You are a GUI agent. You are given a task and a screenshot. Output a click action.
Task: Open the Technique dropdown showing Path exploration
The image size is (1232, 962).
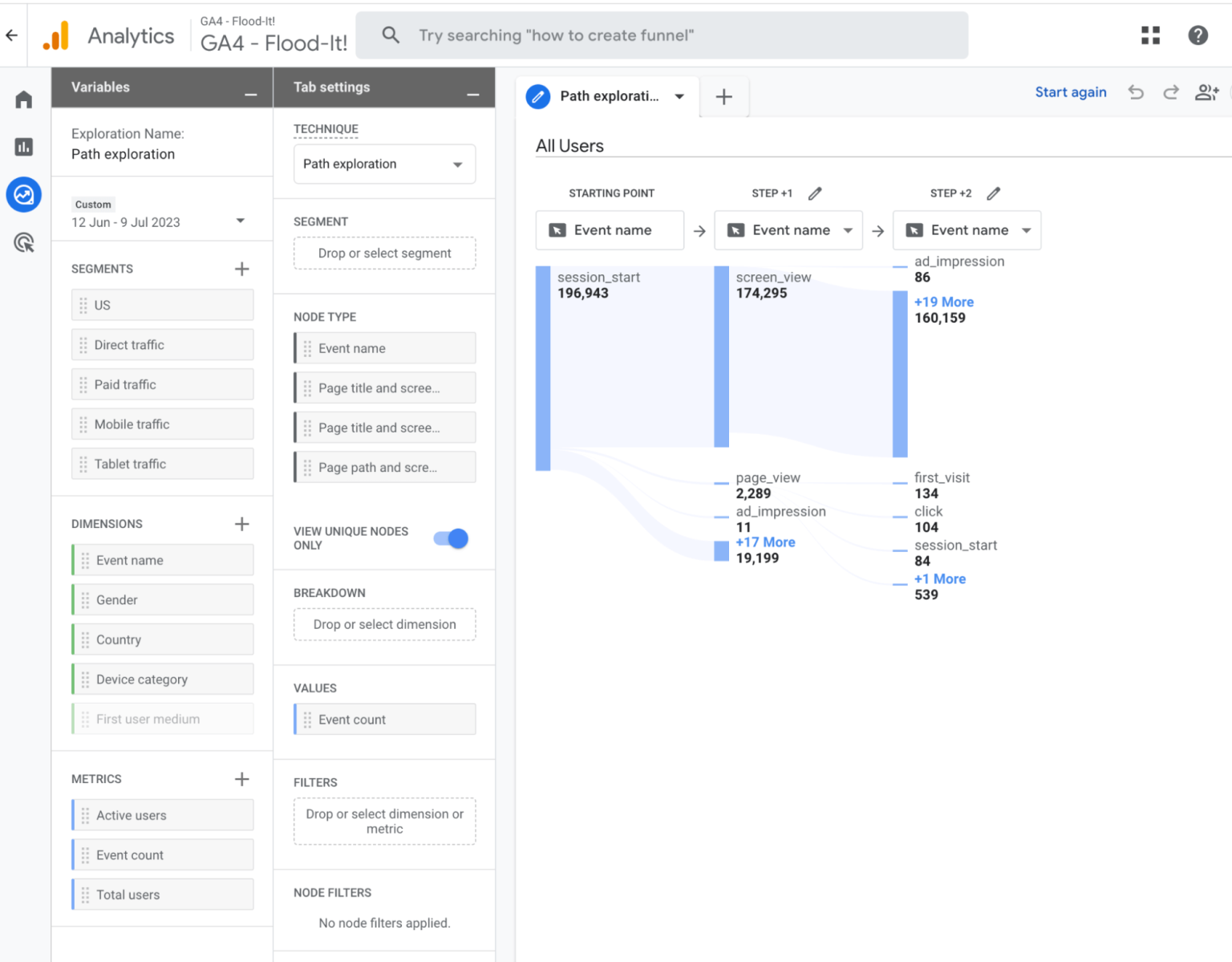point(384,164)
